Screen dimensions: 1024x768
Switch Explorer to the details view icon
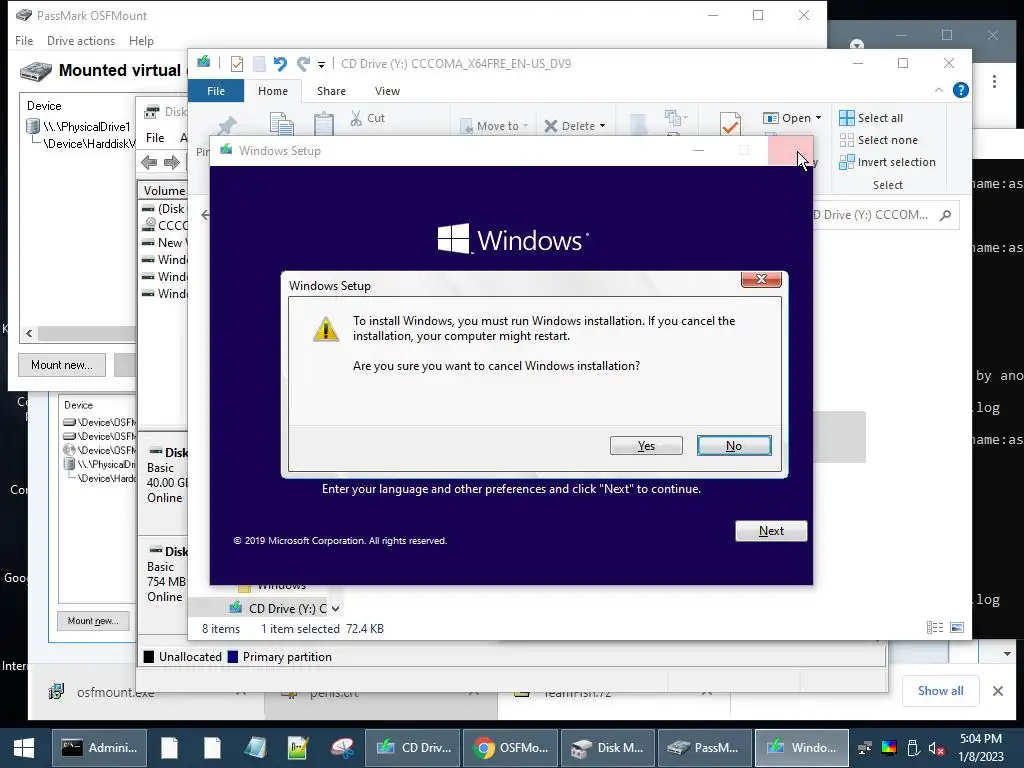(935, 628)
